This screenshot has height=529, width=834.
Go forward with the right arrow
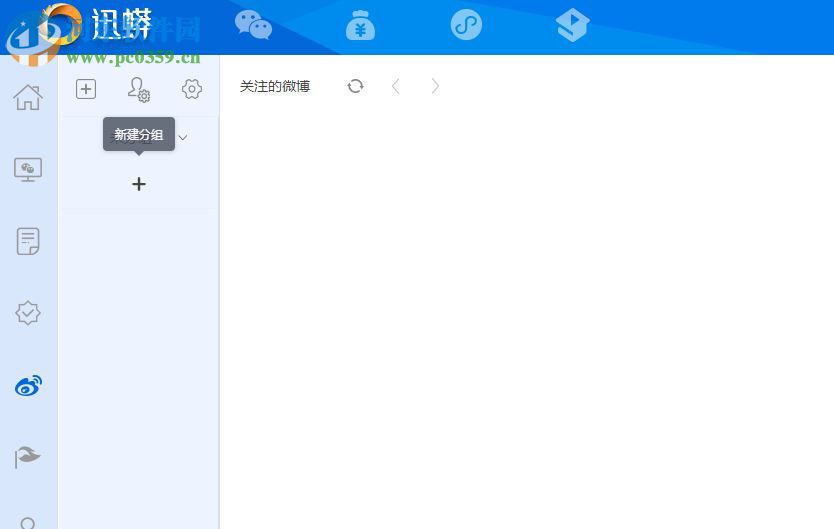tap(435, 86)
